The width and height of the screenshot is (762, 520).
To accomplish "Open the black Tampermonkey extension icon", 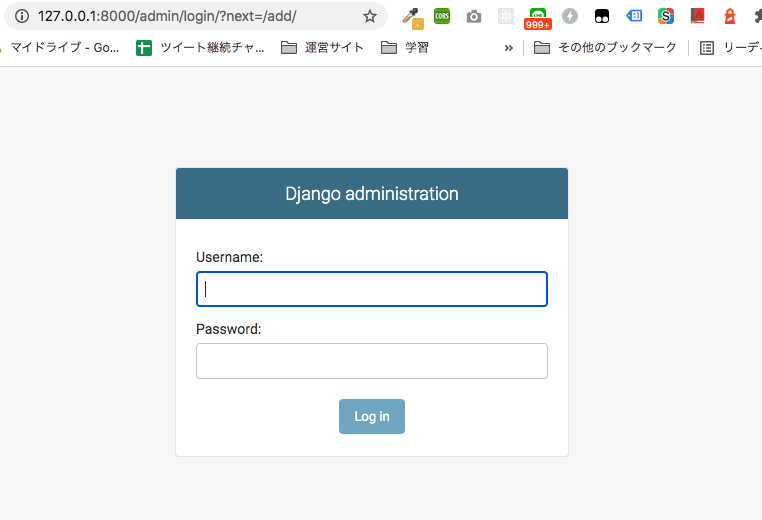I will click(602, 17).
